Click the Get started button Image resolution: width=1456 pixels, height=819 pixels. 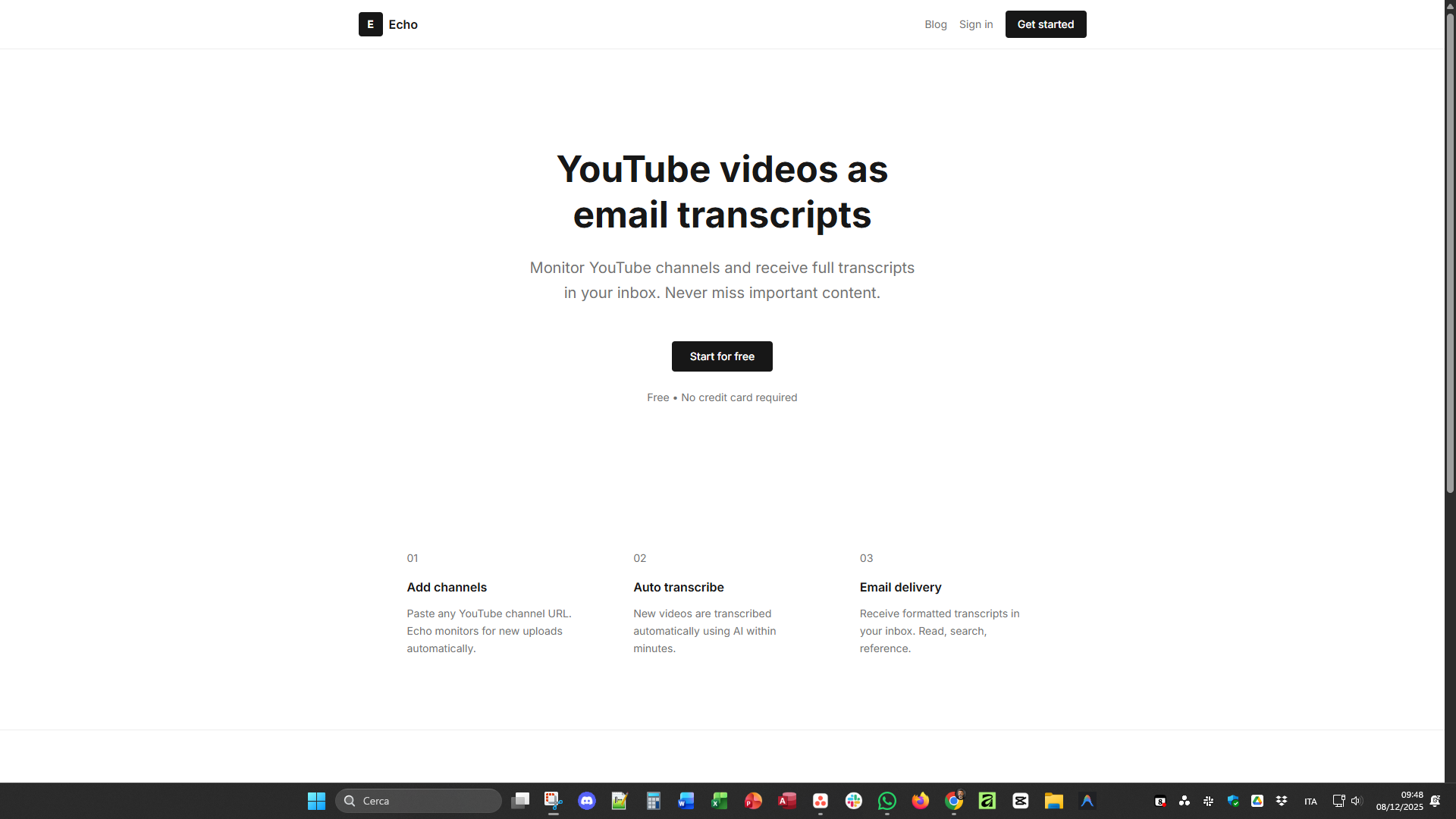1045,24
